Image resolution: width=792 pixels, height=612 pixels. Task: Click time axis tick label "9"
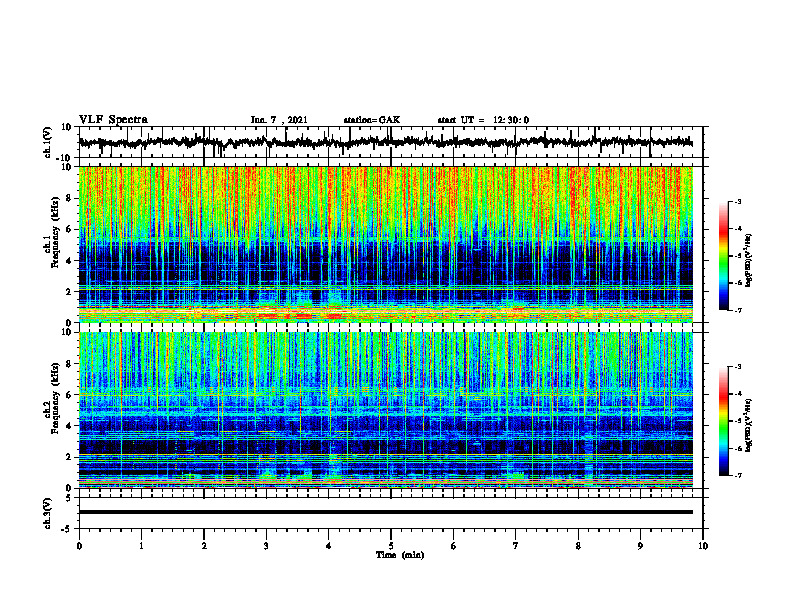(640, 546)
